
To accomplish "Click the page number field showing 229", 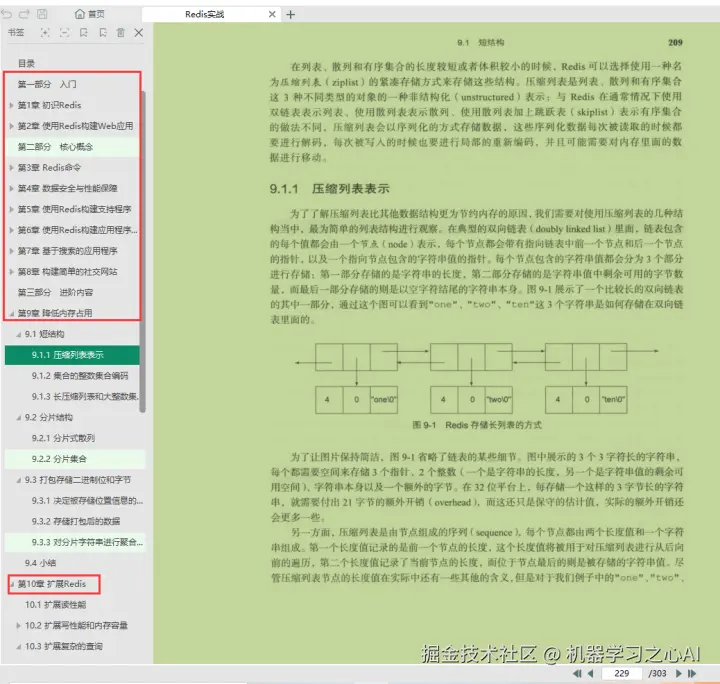I will [622, 673].
